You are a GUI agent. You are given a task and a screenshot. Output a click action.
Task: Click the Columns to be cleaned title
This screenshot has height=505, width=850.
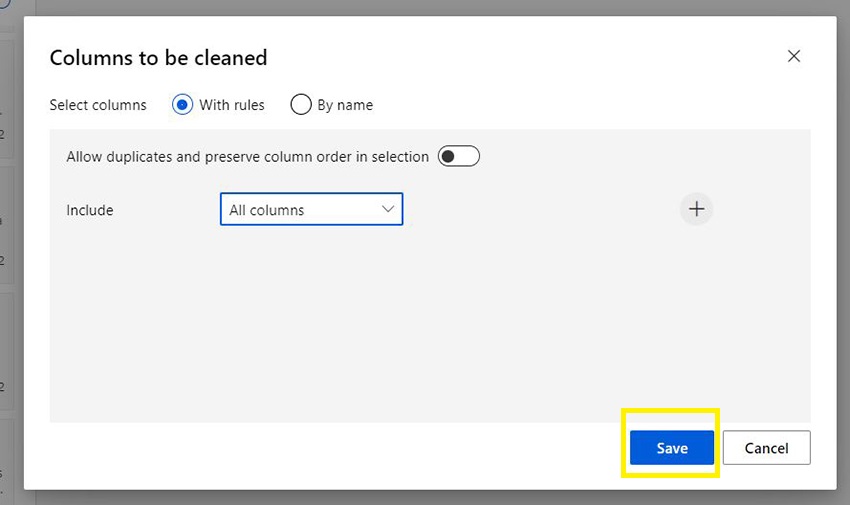158,57
